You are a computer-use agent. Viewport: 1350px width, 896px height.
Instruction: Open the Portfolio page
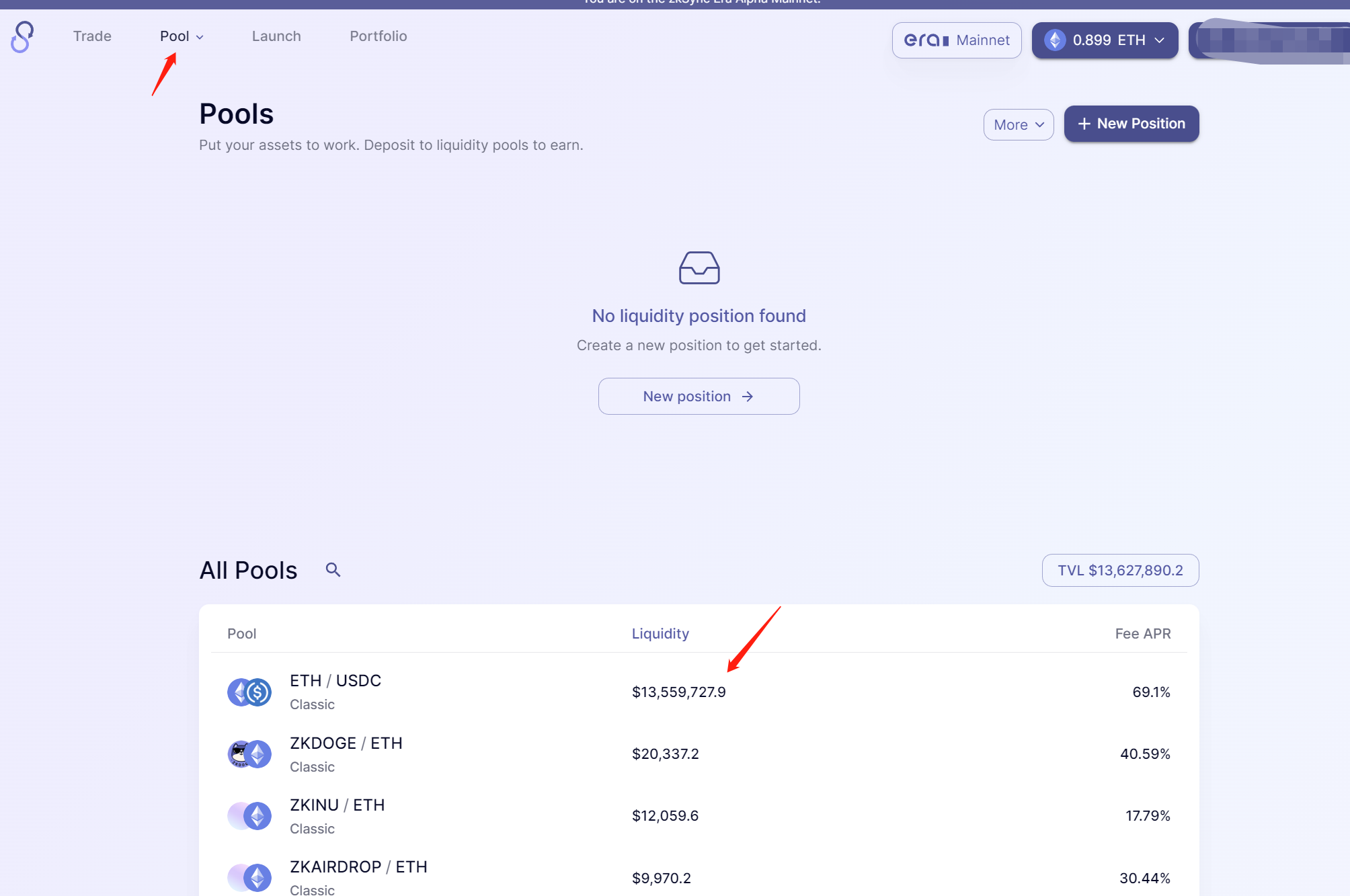[x=379, y=36]
